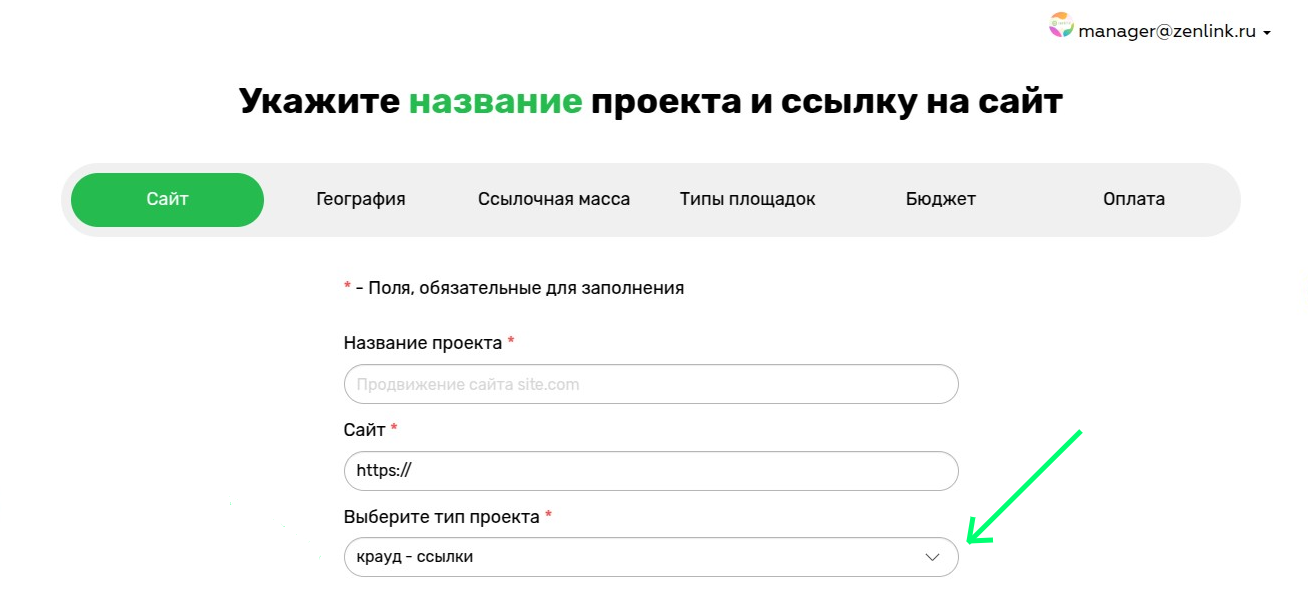1308x596 pixels.
Task: Select the green Сайт step tab
Action: click(x=167, y=199)
